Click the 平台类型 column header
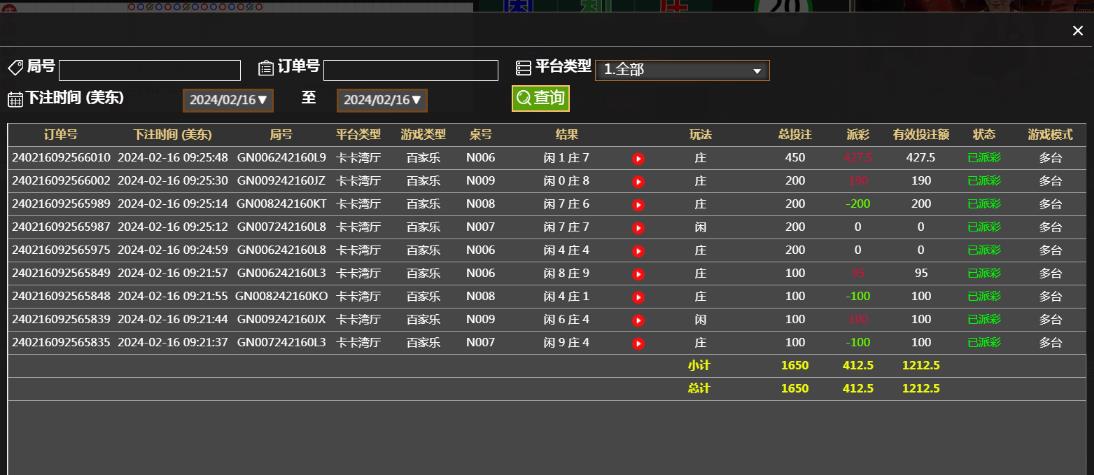 click(359, 135)
